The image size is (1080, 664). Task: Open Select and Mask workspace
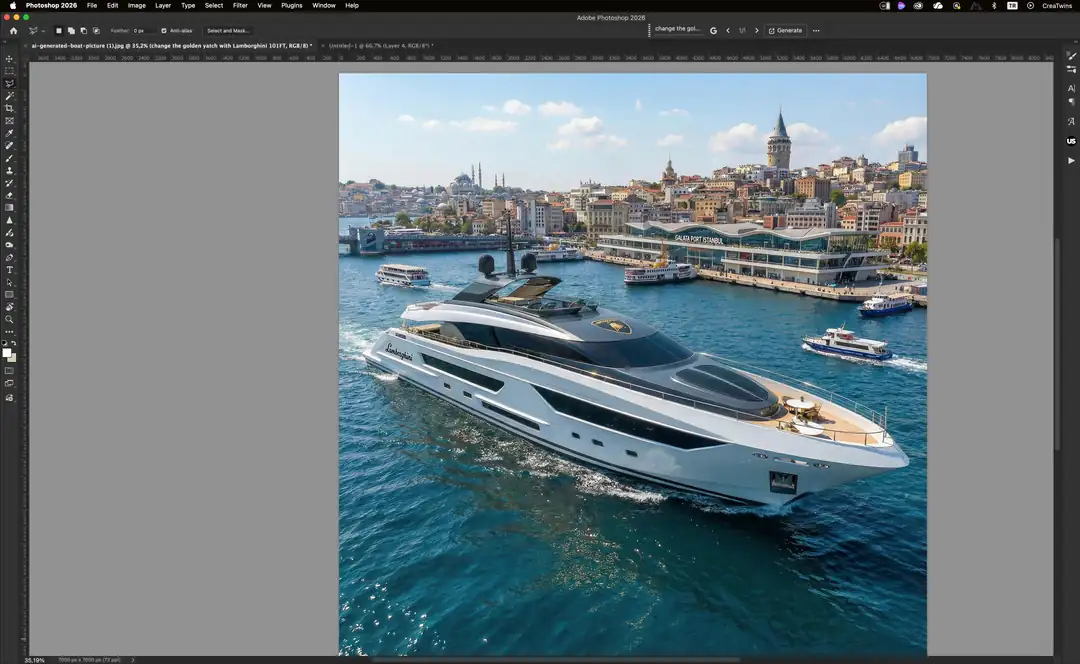point(228,31)
